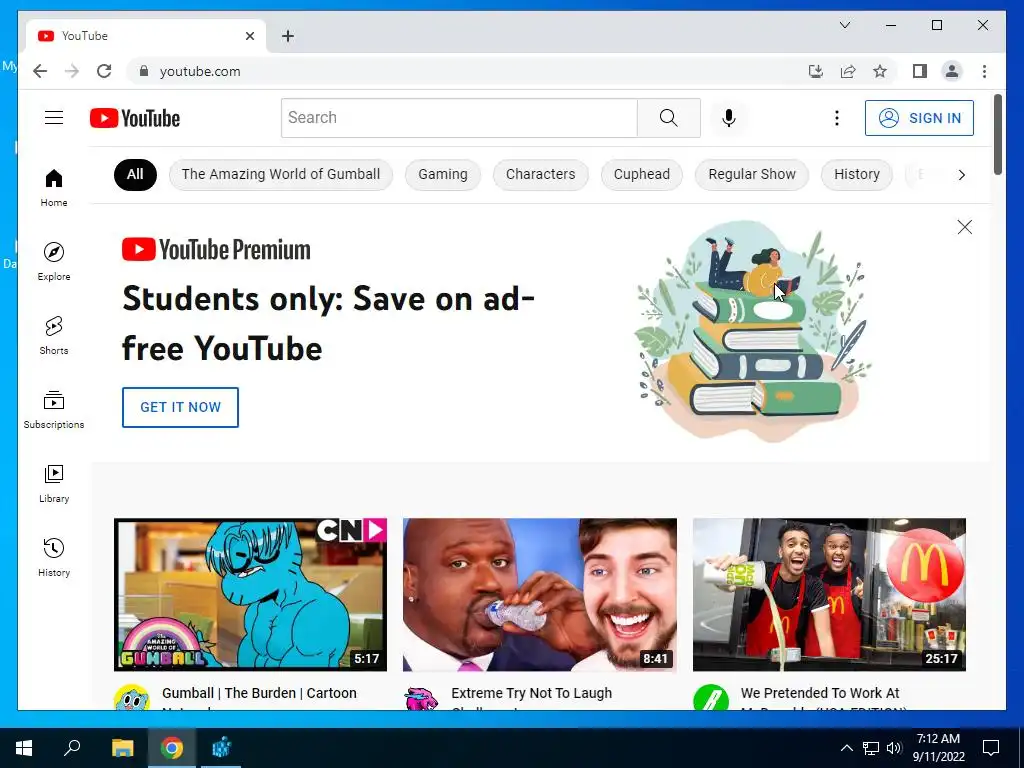Viewport: 1024px width, 768px height.
Task: Open Chrome profile avatar
Action: pos(952,71)
